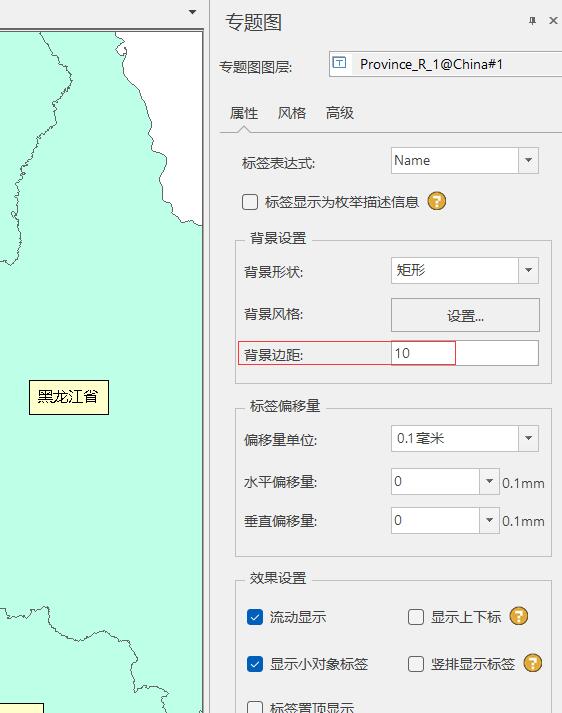Screen dimensions: 562x713
Task: Expand 水平偏移量 dropdown arrow
Action: (x=489, y=482)
